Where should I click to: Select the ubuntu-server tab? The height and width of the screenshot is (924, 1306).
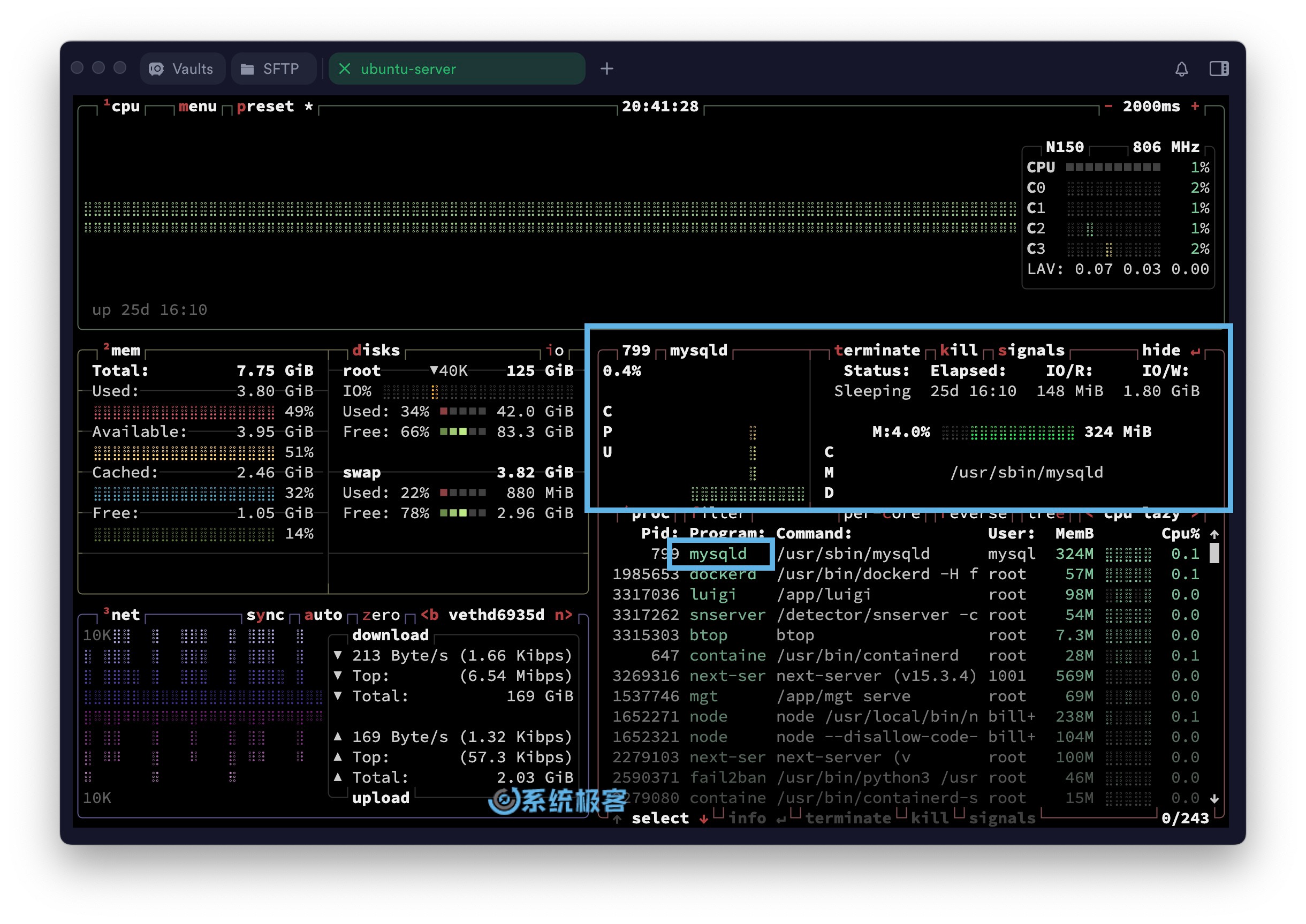coord(457,69)
